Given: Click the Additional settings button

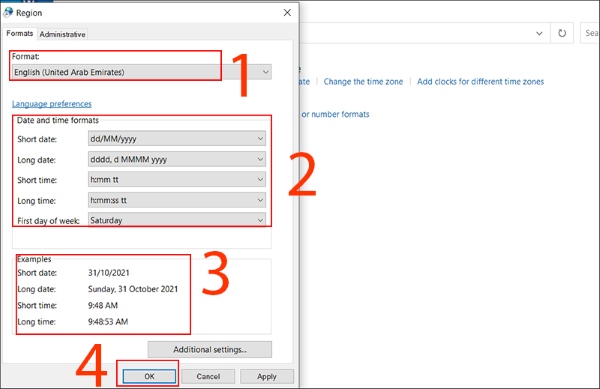Looking at the screenshot, I should point(210,349).
